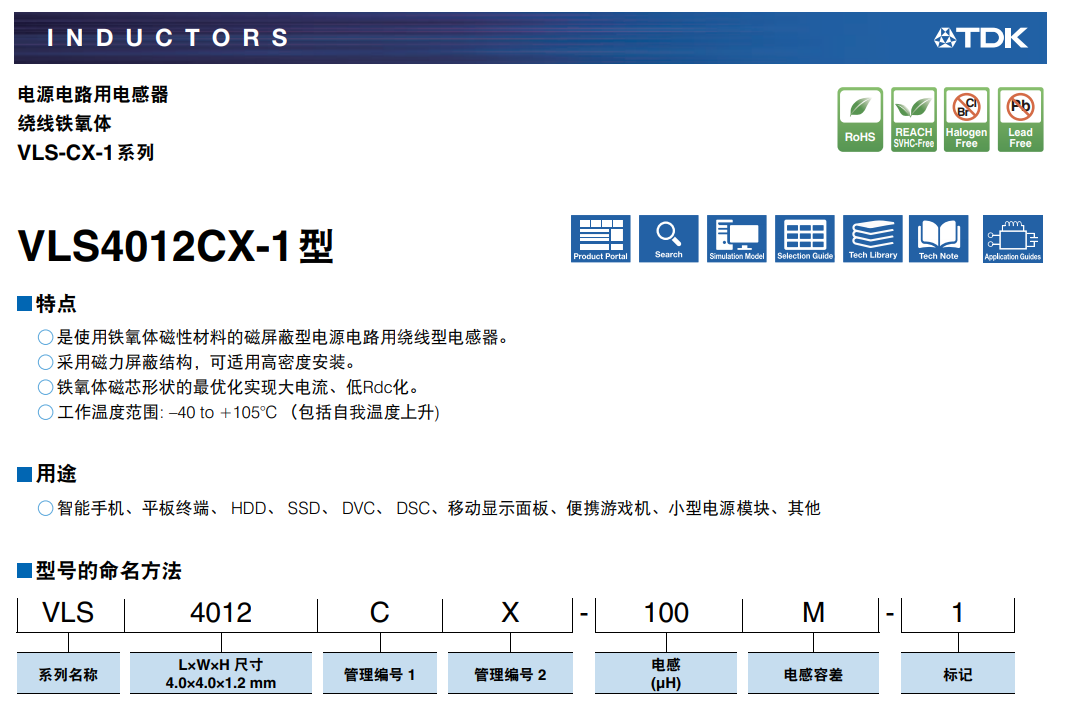
Task: Click the 管理编号 2 label box
Action: 510,673
